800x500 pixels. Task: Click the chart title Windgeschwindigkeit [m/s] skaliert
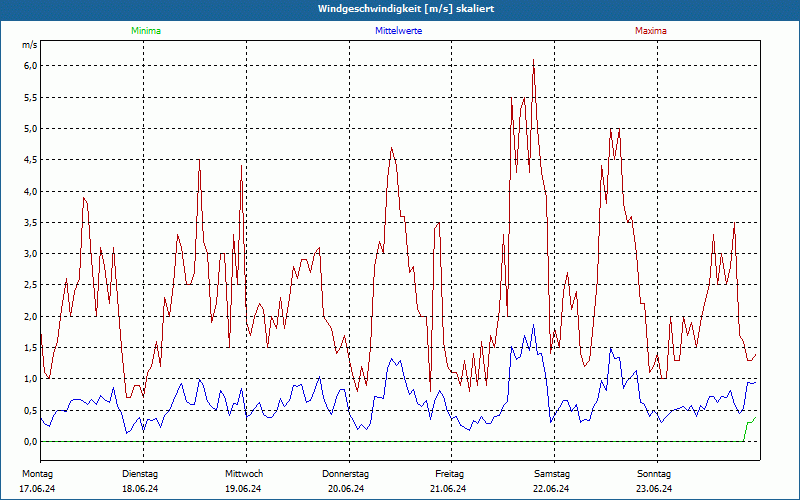pos(406,9)
